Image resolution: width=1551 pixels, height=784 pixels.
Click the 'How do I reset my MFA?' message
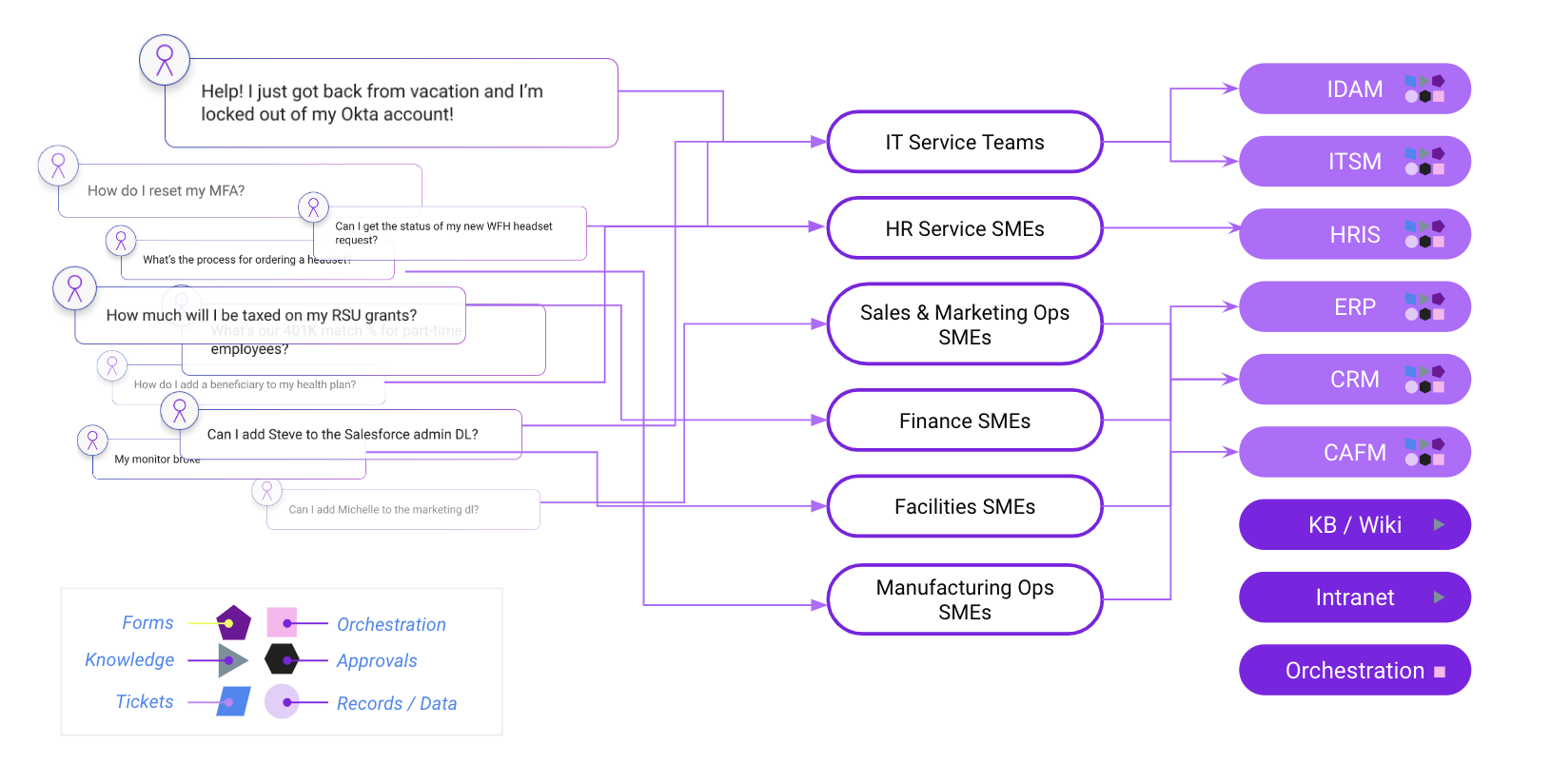pos(167,191)
